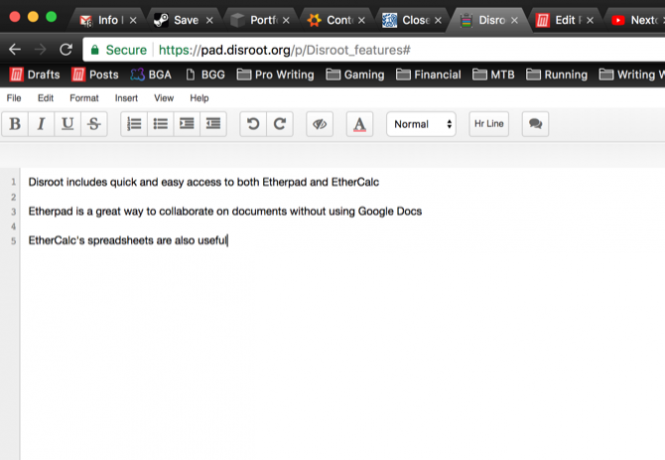Screen dimensions: 665x460
Task: Insert a horizontal rule with Hr Line
Action: (x=489, y=124)
